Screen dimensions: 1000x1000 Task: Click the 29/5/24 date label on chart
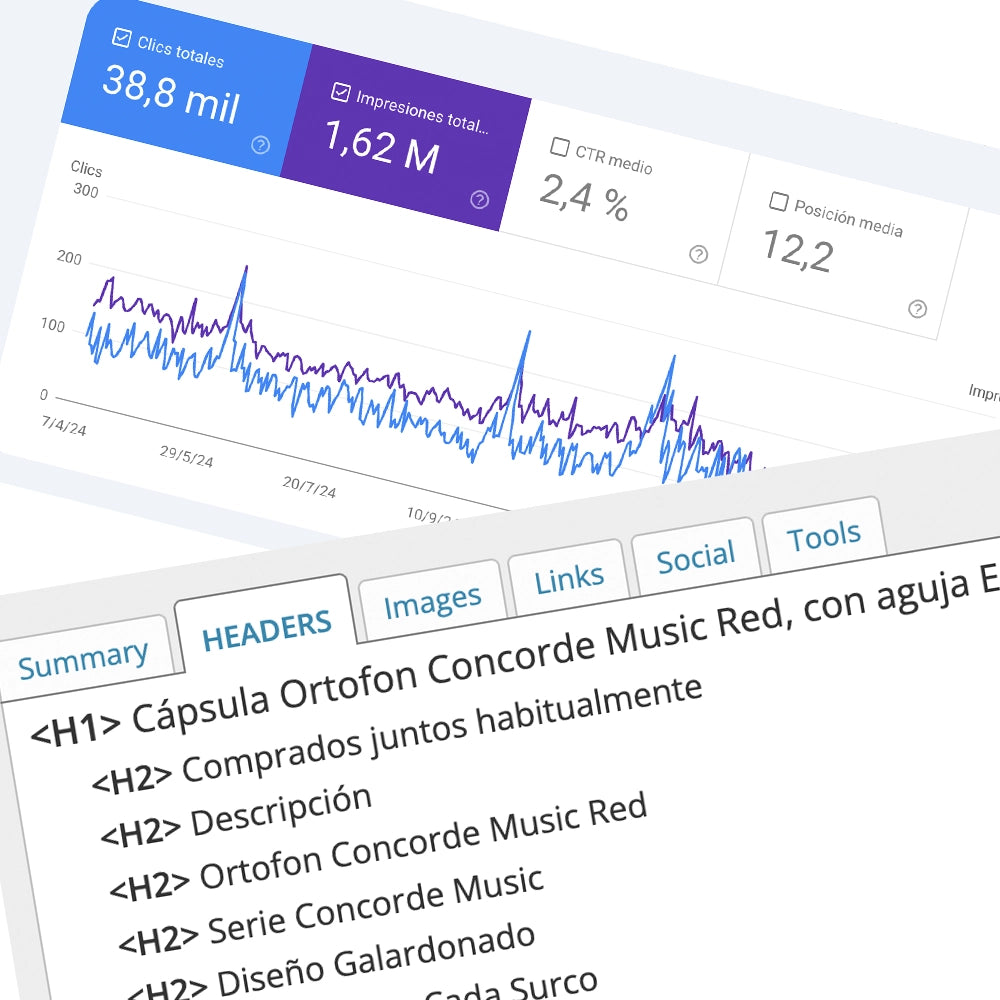coord(186,456)
